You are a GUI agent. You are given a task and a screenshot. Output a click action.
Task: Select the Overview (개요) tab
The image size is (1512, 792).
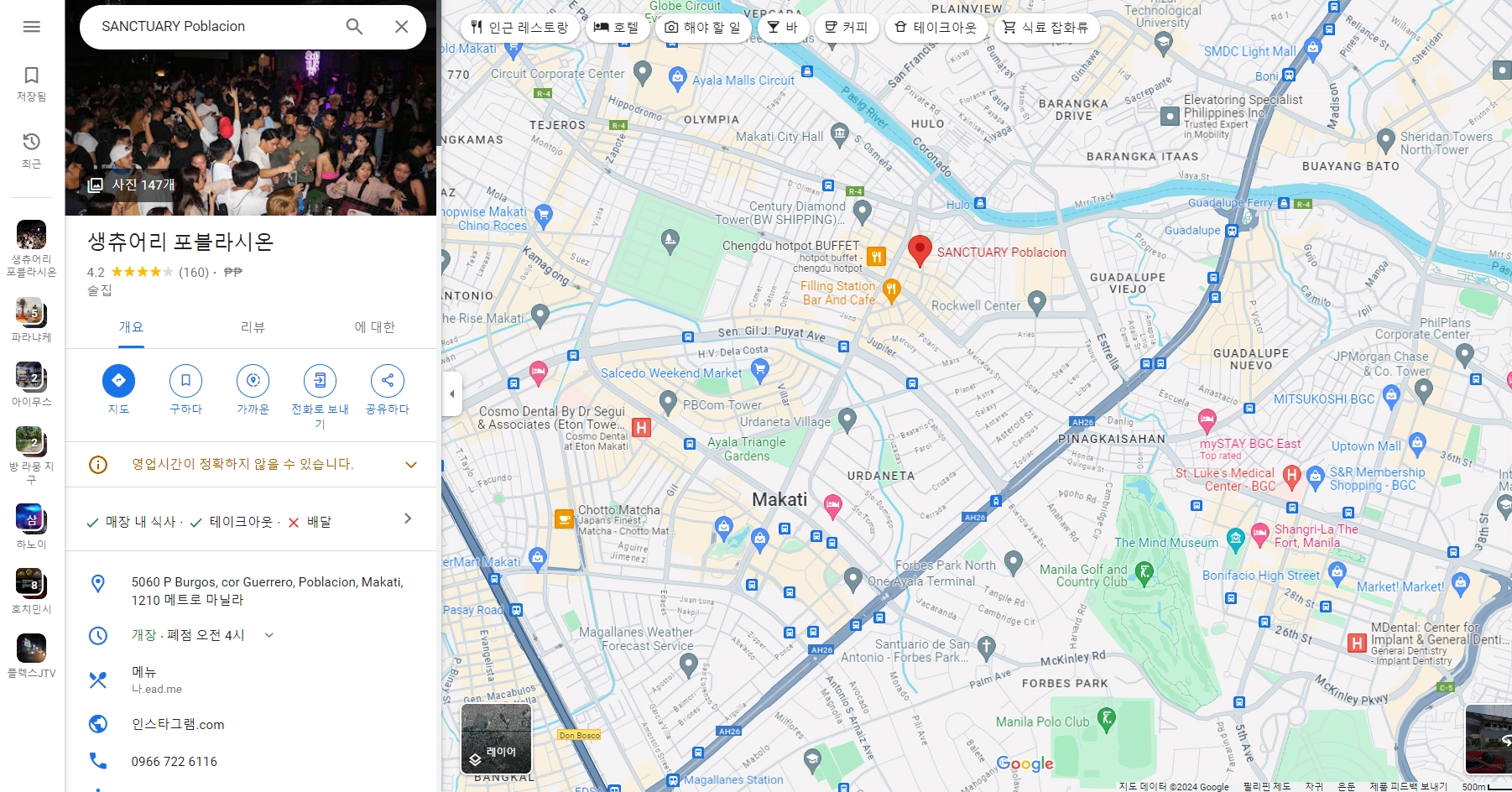131,327
